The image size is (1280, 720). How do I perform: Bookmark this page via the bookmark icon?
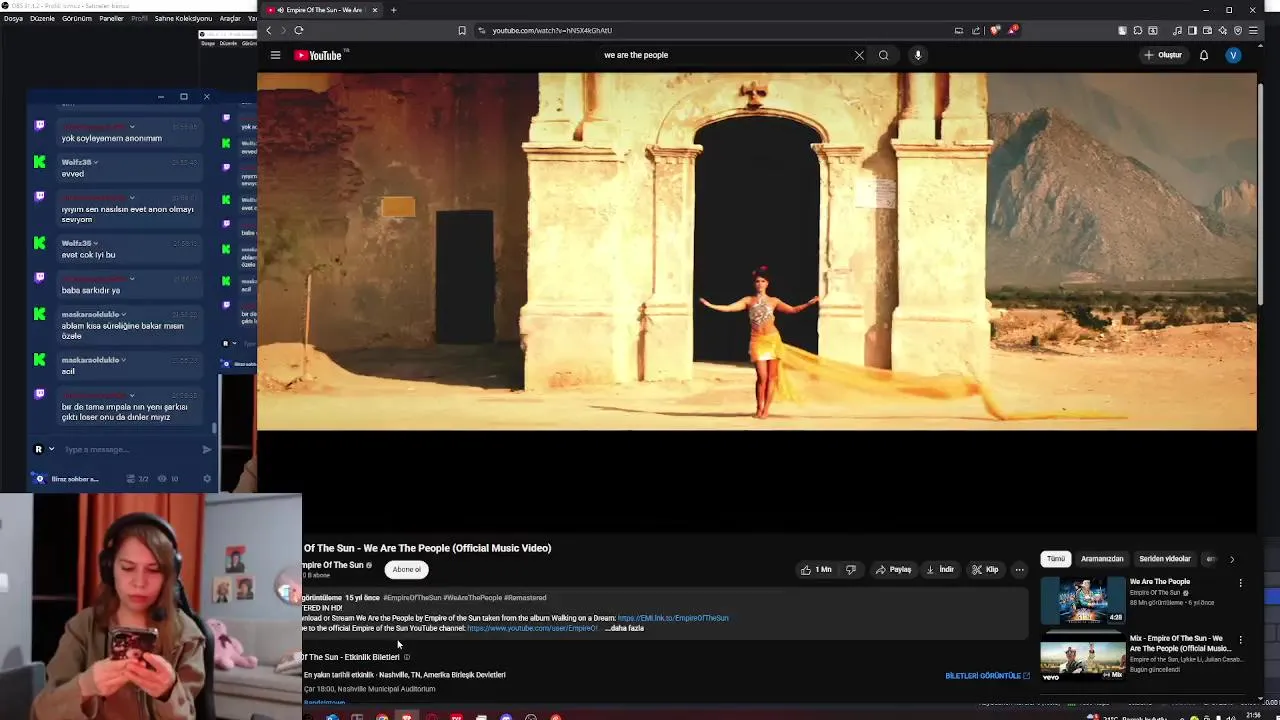point(462,30)
